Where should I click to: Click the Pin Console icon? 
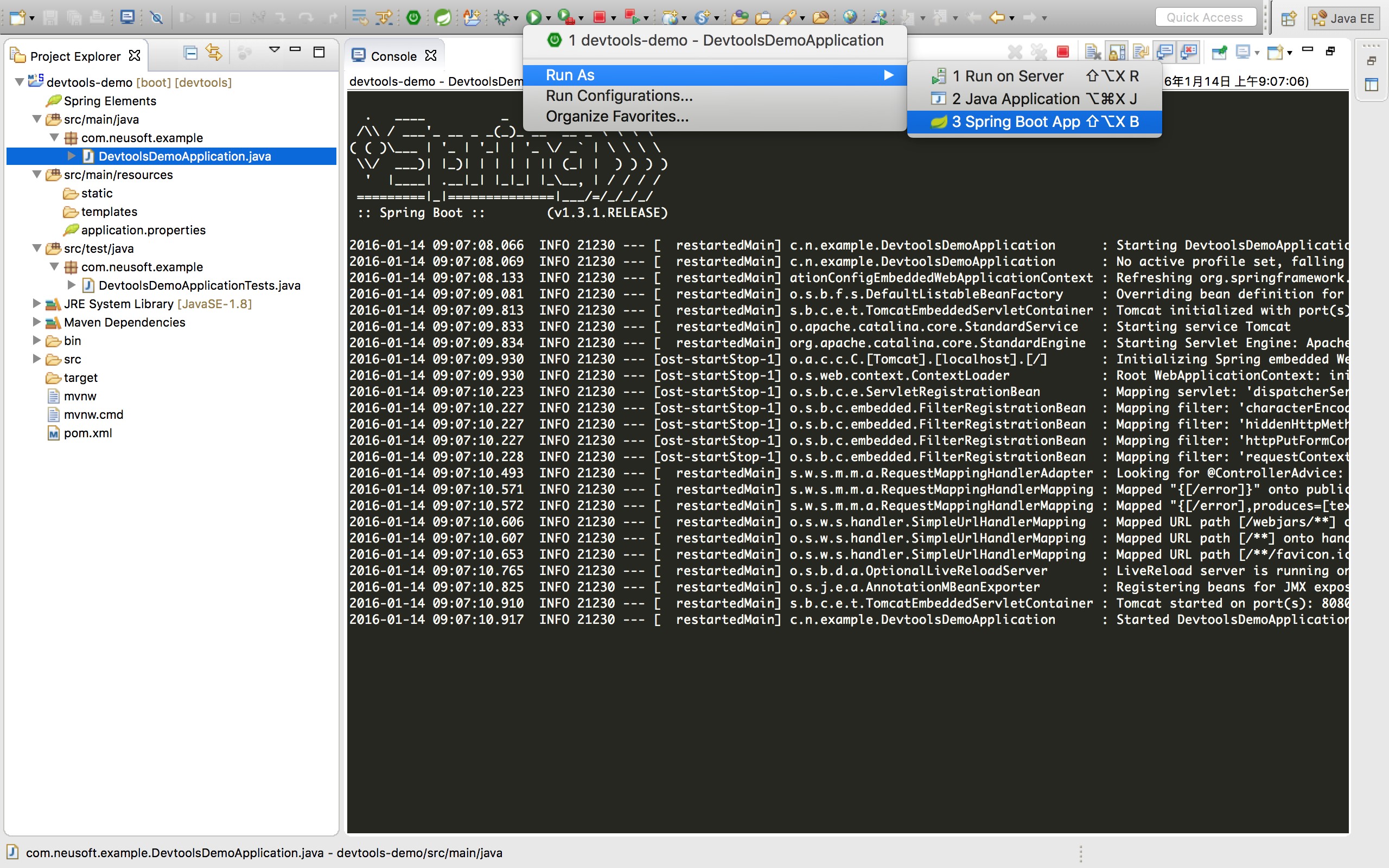pos(1219,52)
